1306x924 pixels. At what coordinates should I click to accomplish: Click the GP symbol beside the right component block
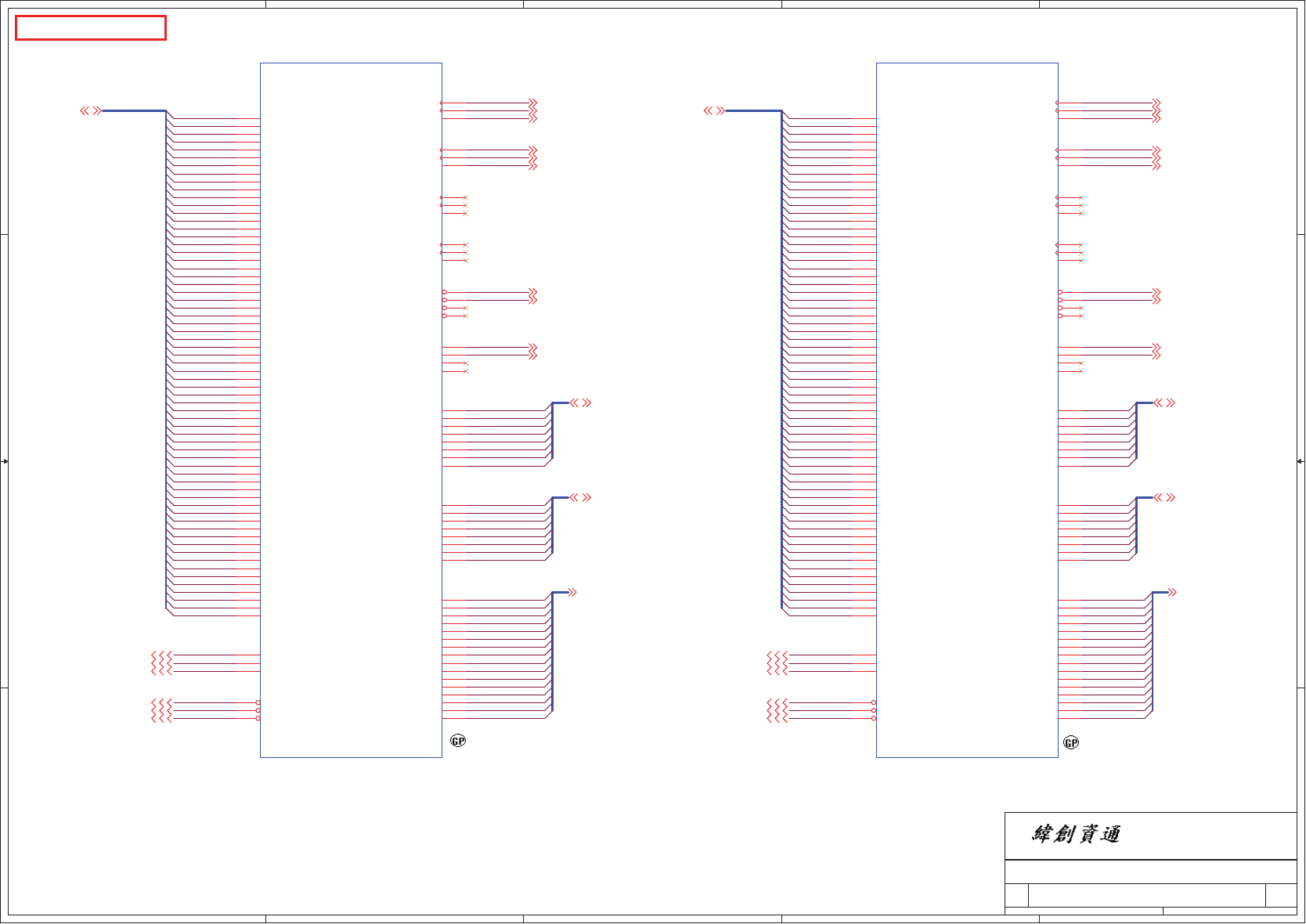click(1071, 742)
